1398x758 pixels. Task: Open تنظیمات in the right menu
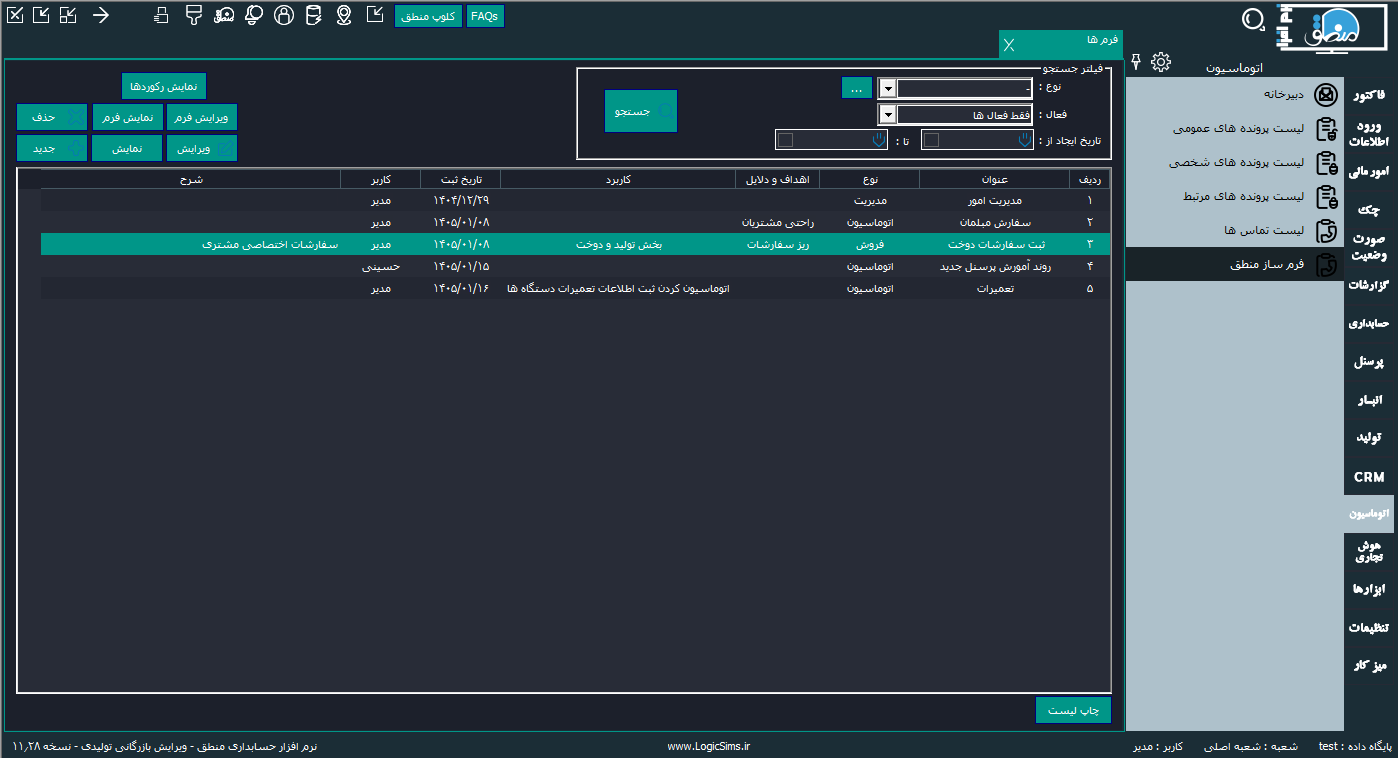point(1368,627)
